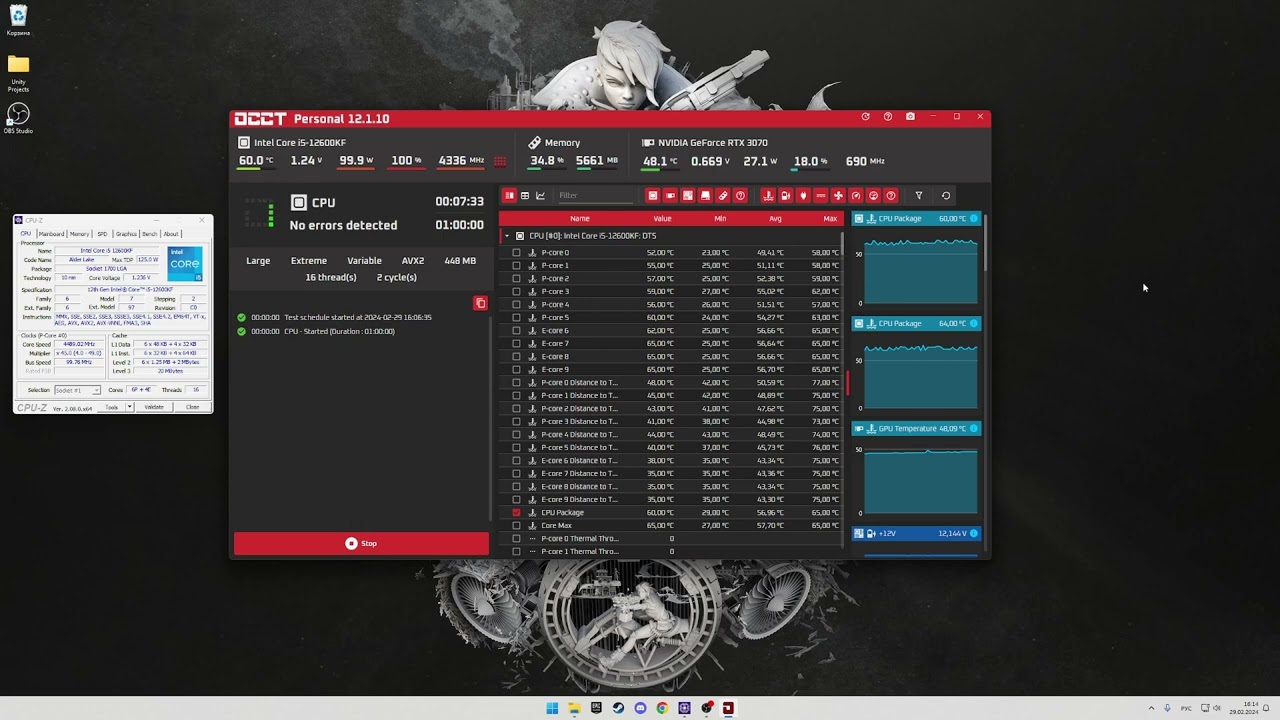Toggle battery power sensor type filter
The height and width of the screenshot is (720, 1280).
[x=785, y=196]
